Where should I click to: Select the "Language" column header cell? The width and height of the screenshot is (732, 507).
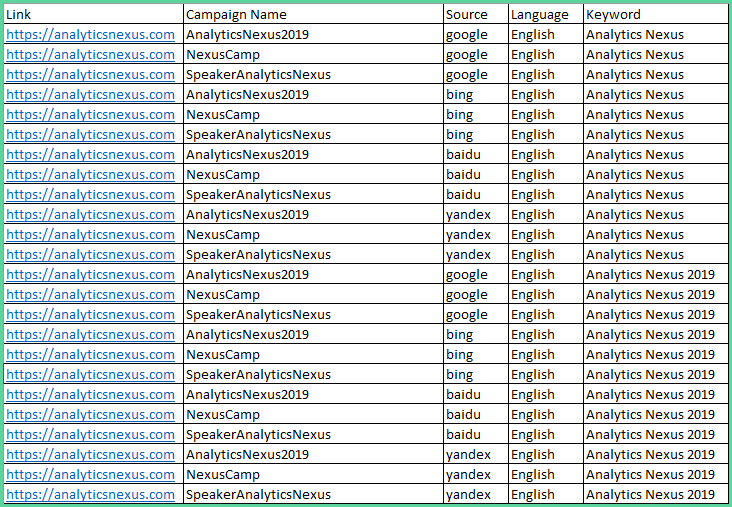coord(546,14)
